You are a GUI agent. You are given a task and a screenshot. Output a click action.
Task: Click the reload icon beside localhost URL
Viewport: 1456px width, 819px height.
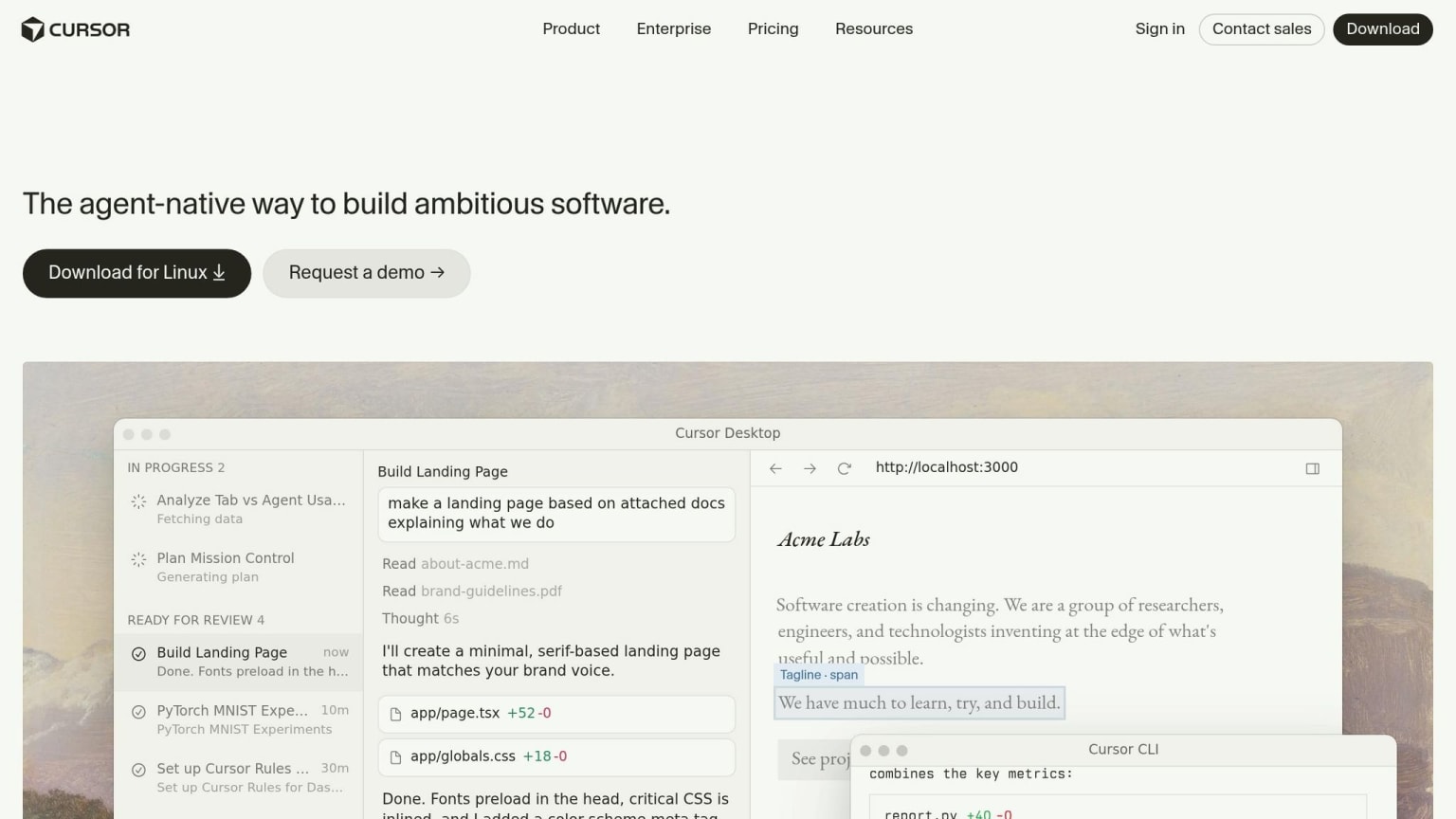pyautogui.click(x=844, y=468)
